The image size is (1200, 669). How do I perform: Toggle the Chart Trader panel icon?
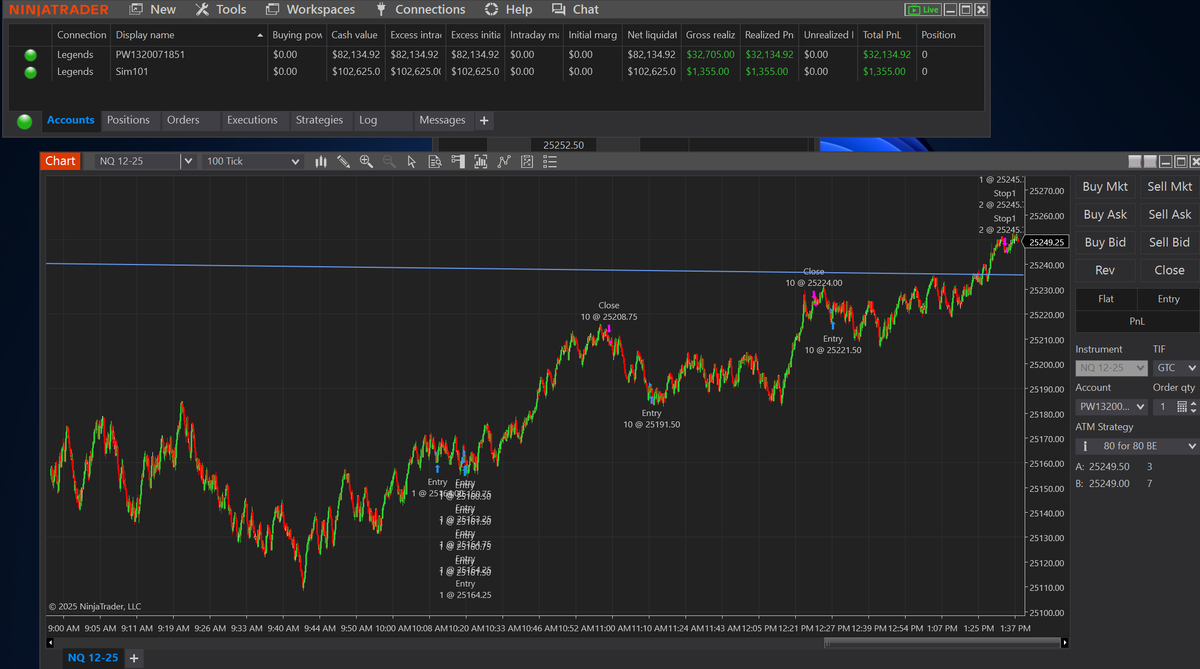(x=458, y=161)
